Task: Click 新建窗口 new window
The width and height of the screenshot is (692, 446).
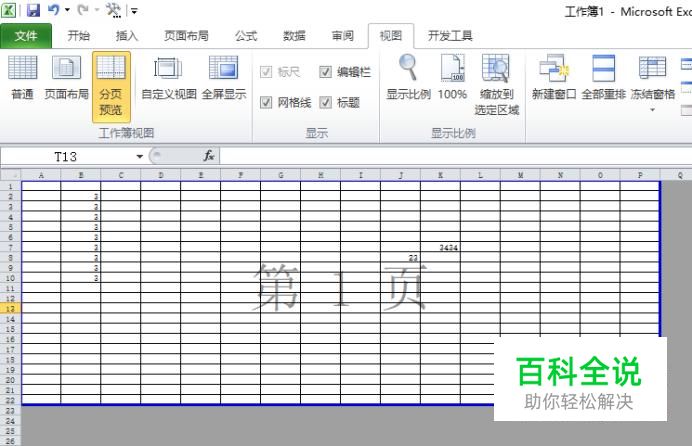Action: coord(554,78)
